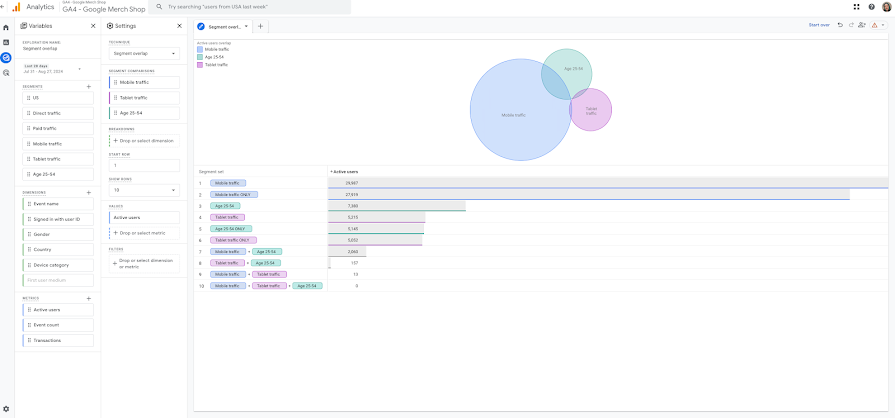Close the Settings panel

pyautogui.click(x=179, y=26)
